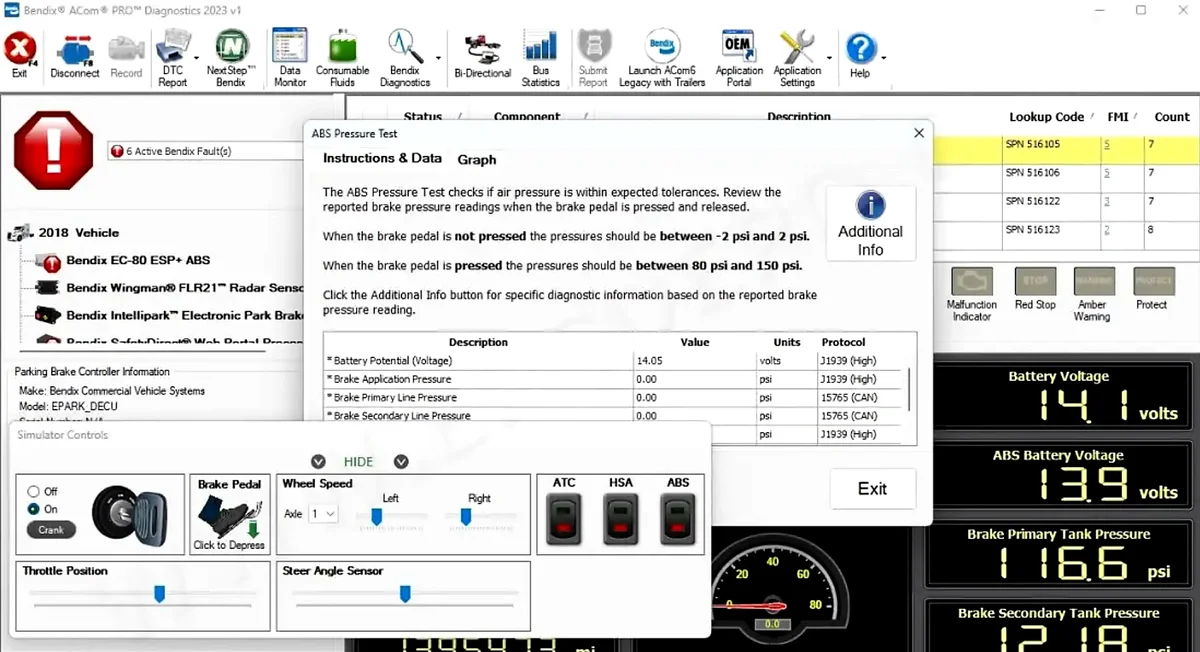Screen dimensions: 1200x652
Task: Switch to the Graph tab
Action: [x=477, y=159]
